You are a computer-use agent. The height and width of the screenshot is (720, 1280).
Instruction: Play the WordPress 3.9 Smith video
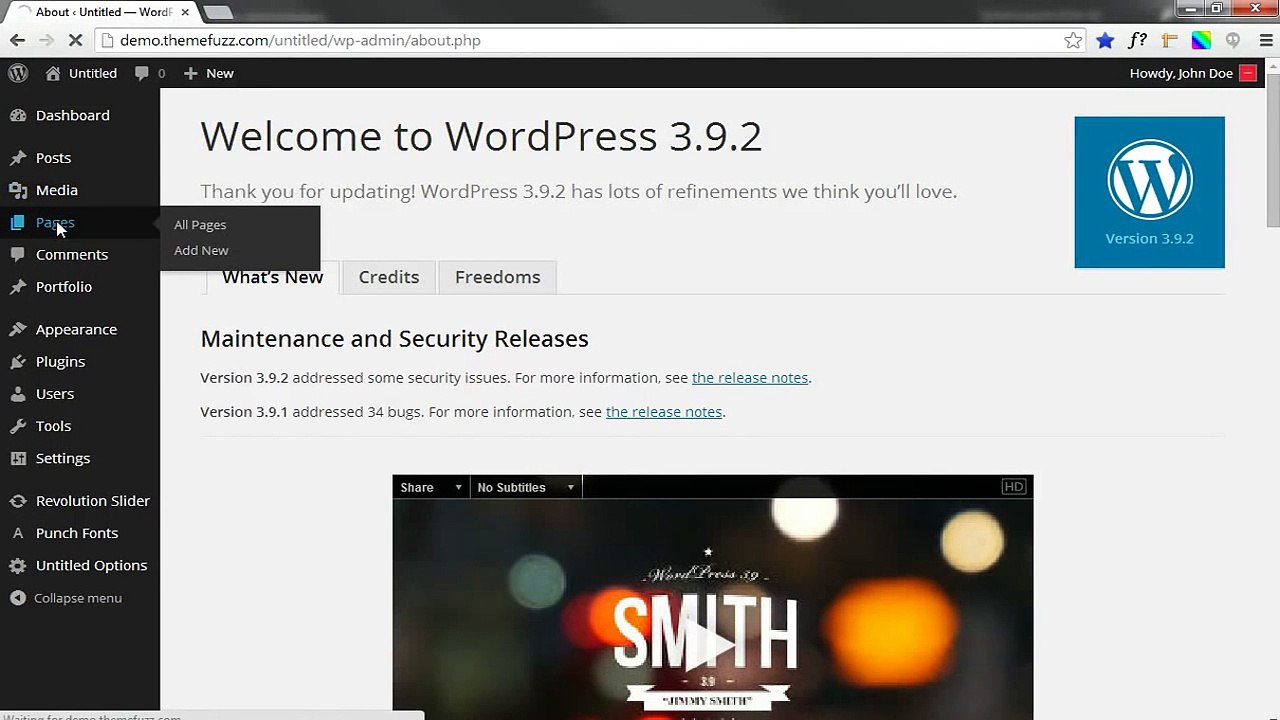(712, 645)
